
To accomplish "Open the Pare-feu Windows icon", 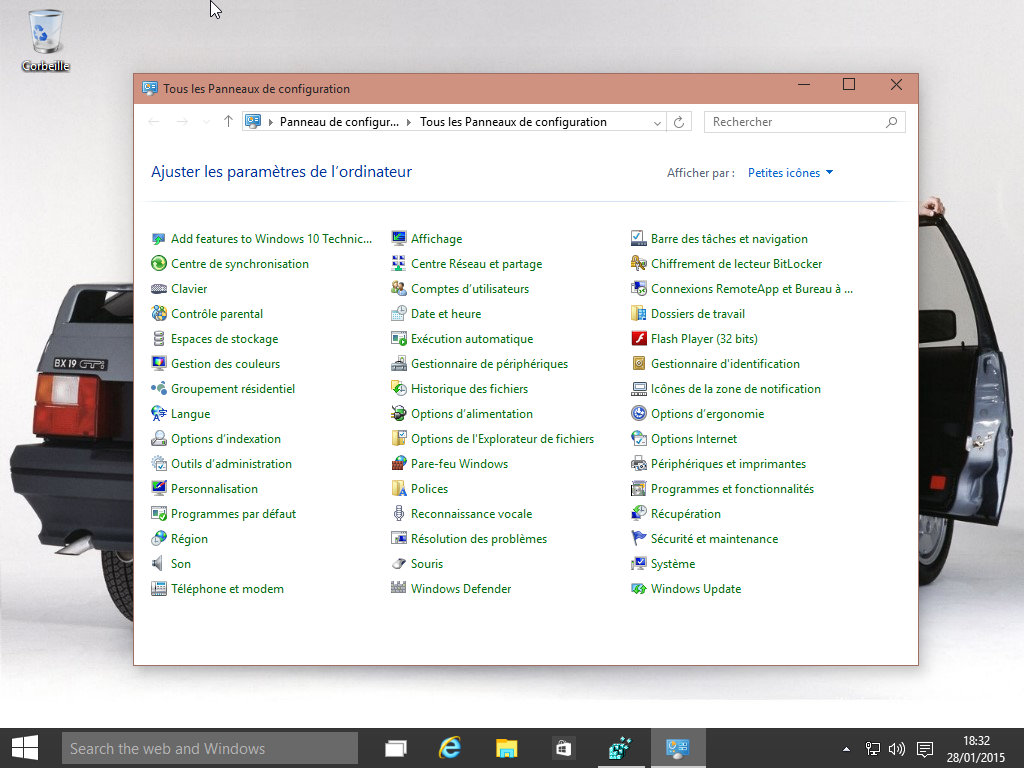I will point(399,464).
